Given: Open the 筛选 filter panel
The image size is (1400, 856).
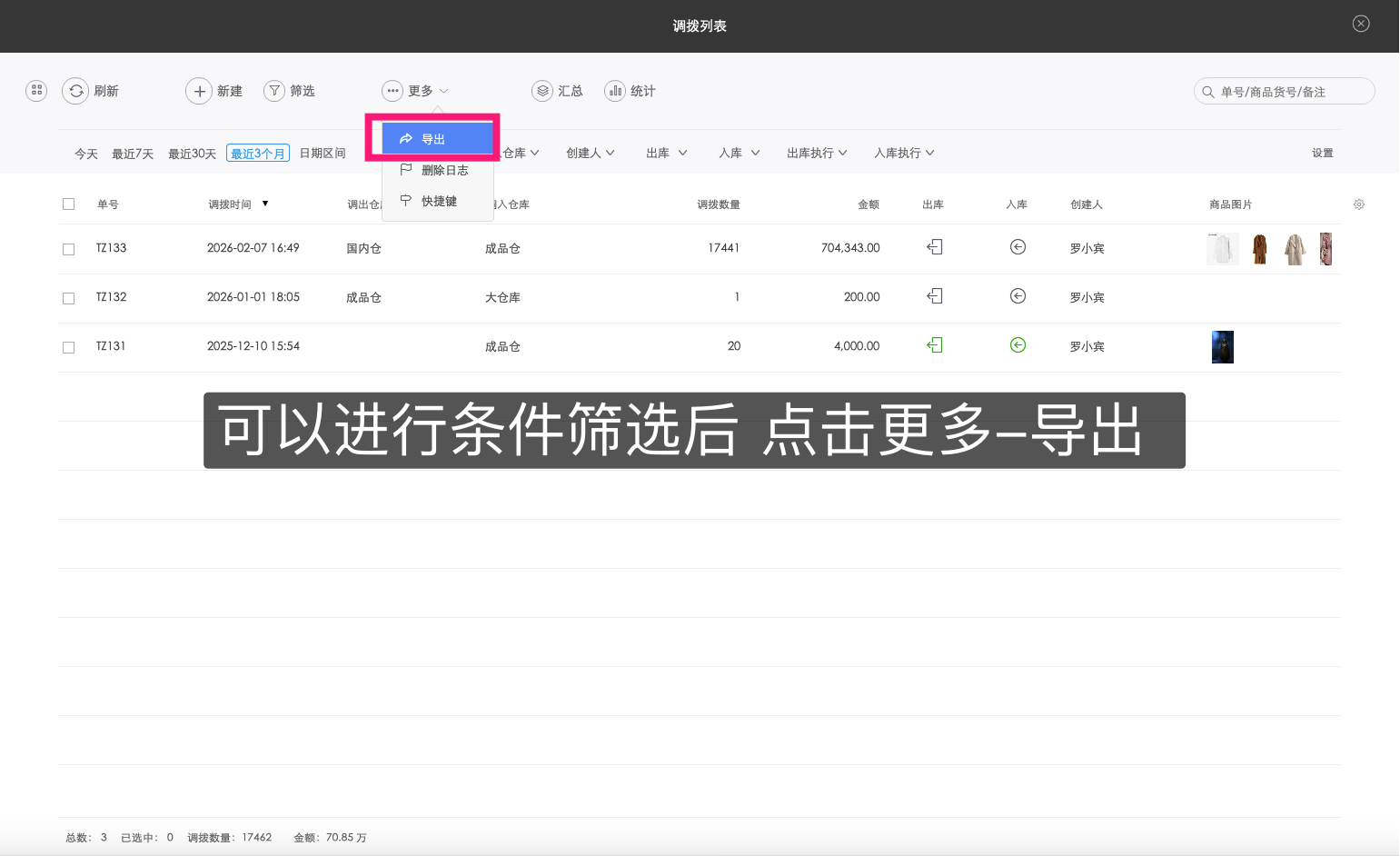Looking at the screenshot, I should pos(290,91).
